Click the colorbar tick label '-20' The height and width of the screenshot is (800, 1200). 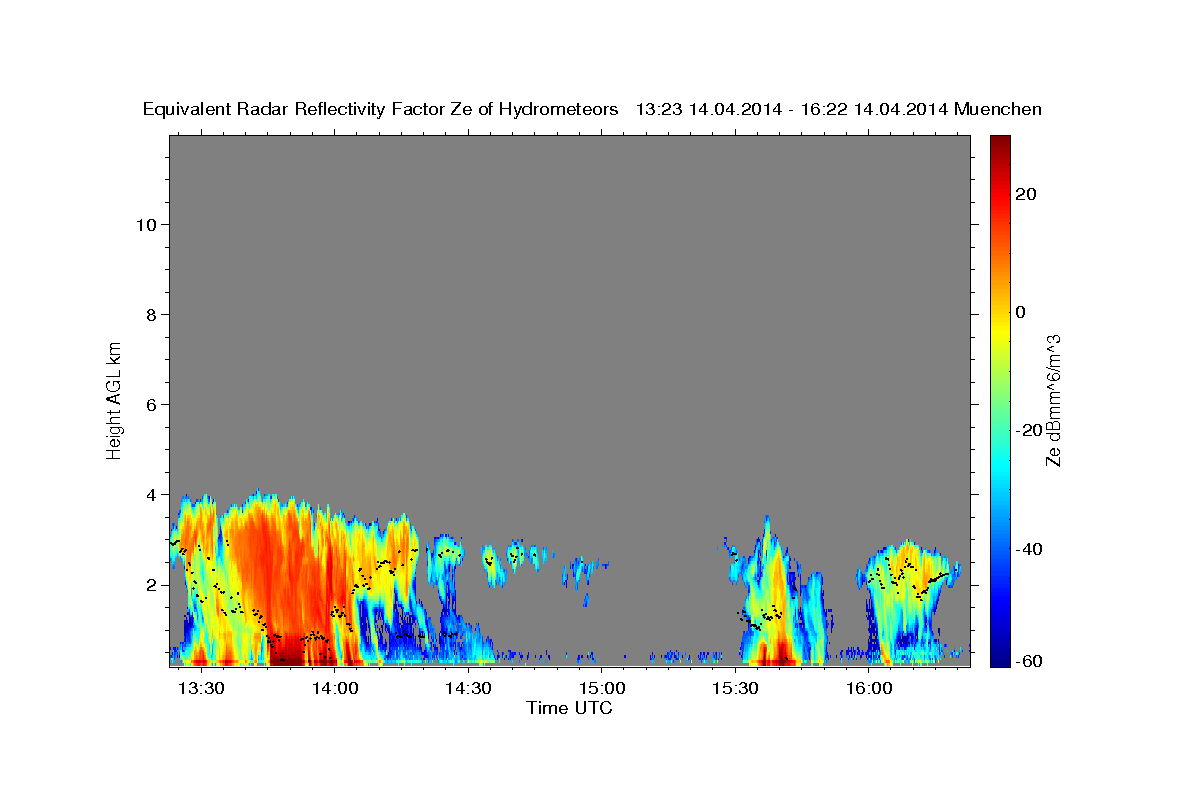coord(1027,430)
